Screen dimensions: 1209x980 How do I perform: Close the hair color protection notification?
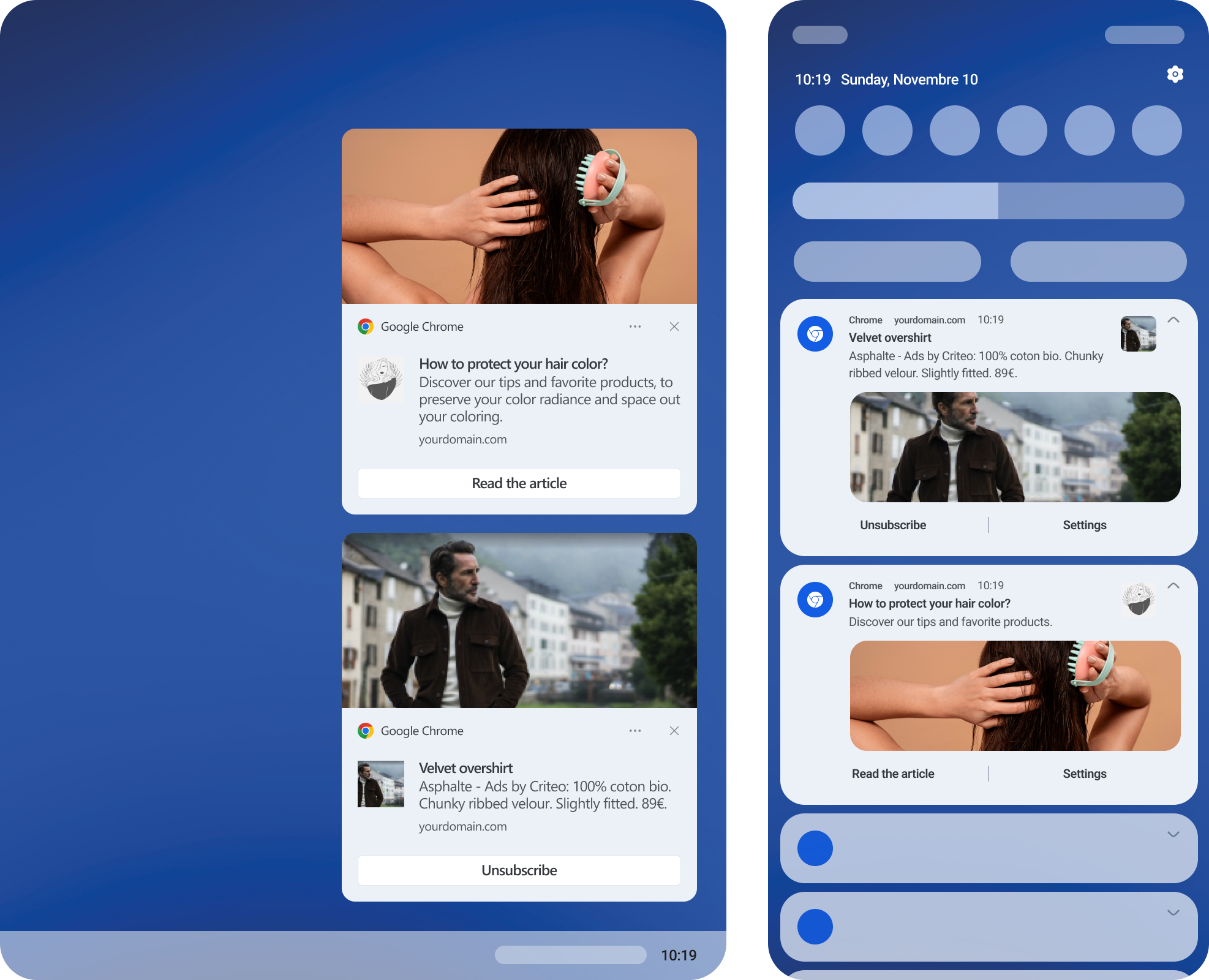(x=674, y=326)
